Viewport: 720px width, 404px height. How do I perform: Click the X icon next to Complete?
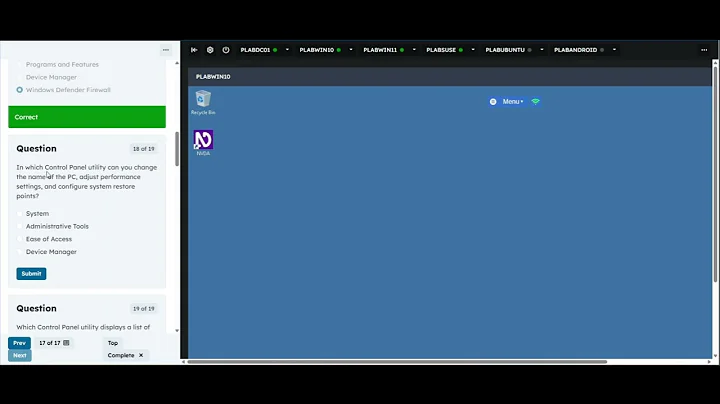(x=141, y=355)
